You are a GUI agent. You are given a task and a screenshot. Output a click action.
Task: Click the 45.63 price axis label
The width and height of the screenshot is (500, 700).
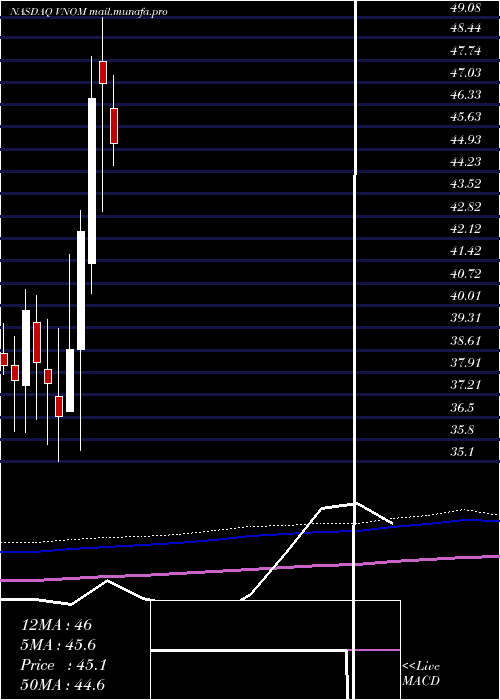pyautogui.click(x=466, y=117)
